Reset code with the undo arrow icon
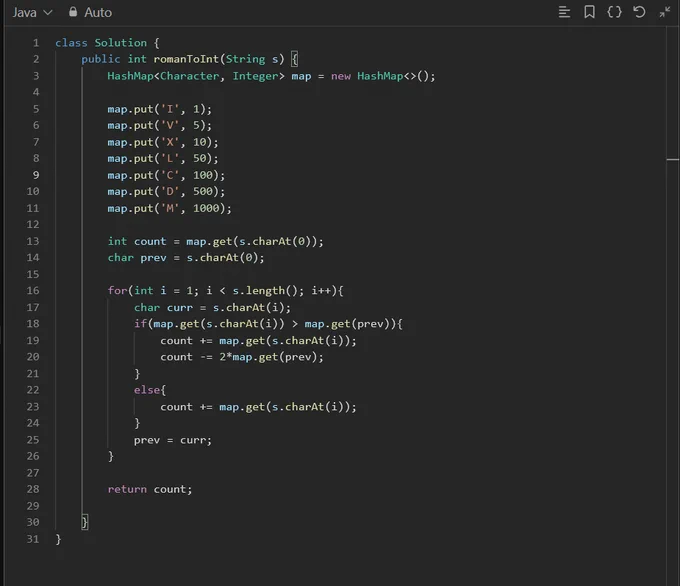 pos(639,12)
